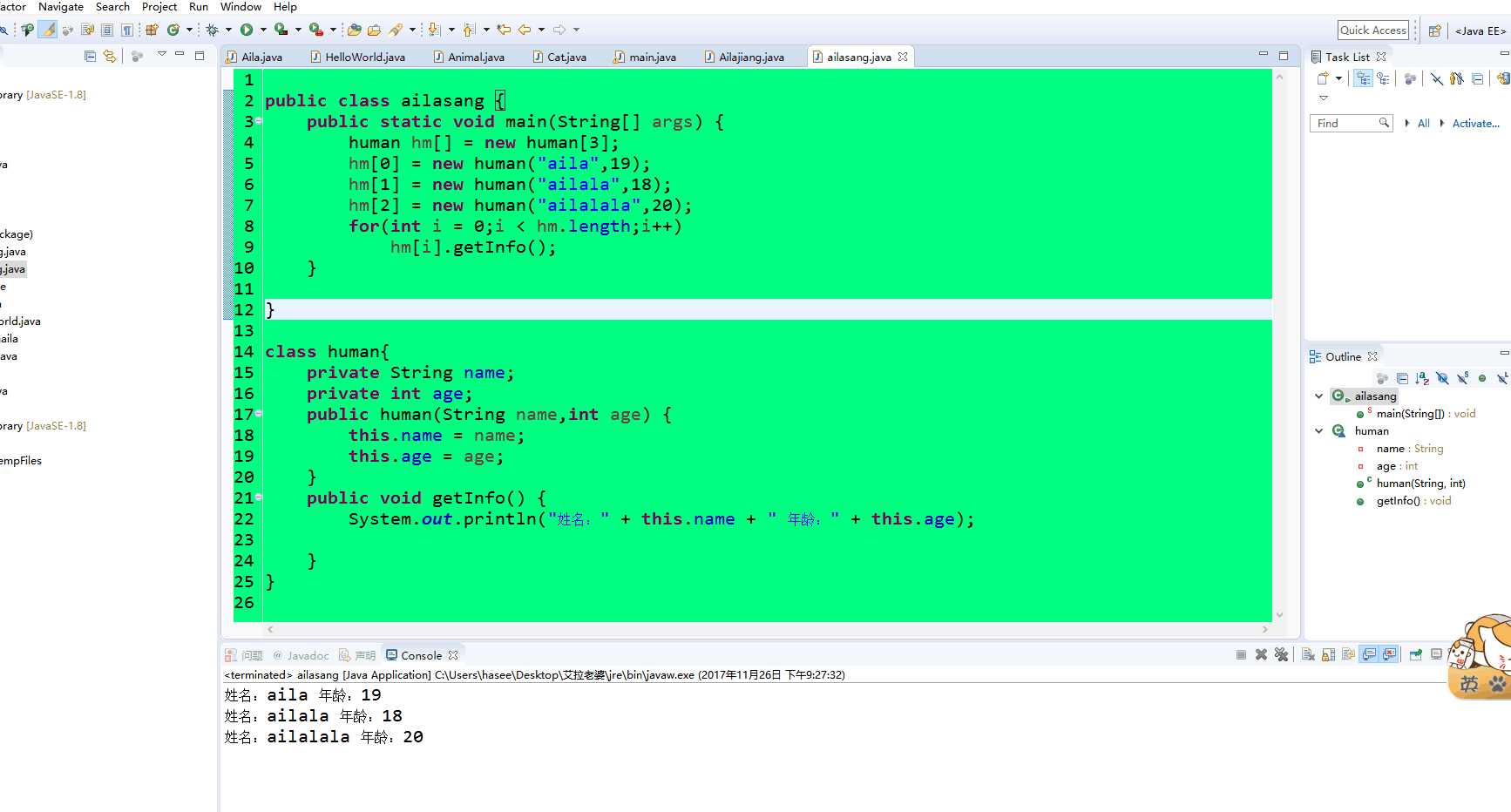Click the Coverage run icon
1511x812 pixels.
click(x=281, y=30)
